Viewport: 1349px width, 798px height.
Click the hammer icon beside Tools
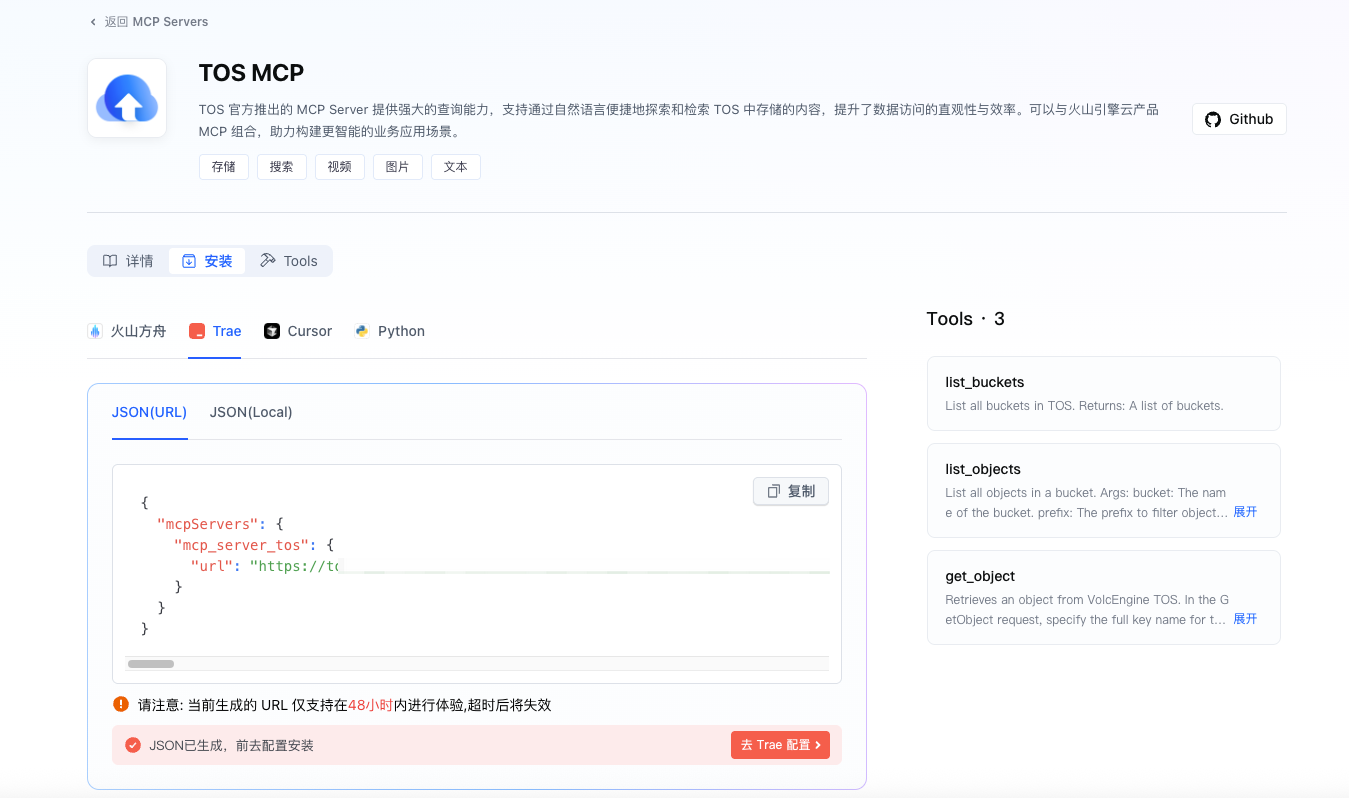coord(267,260)
